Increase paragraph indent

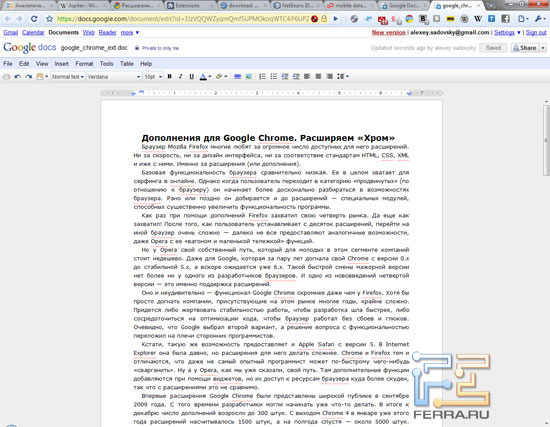click(296, 76)
